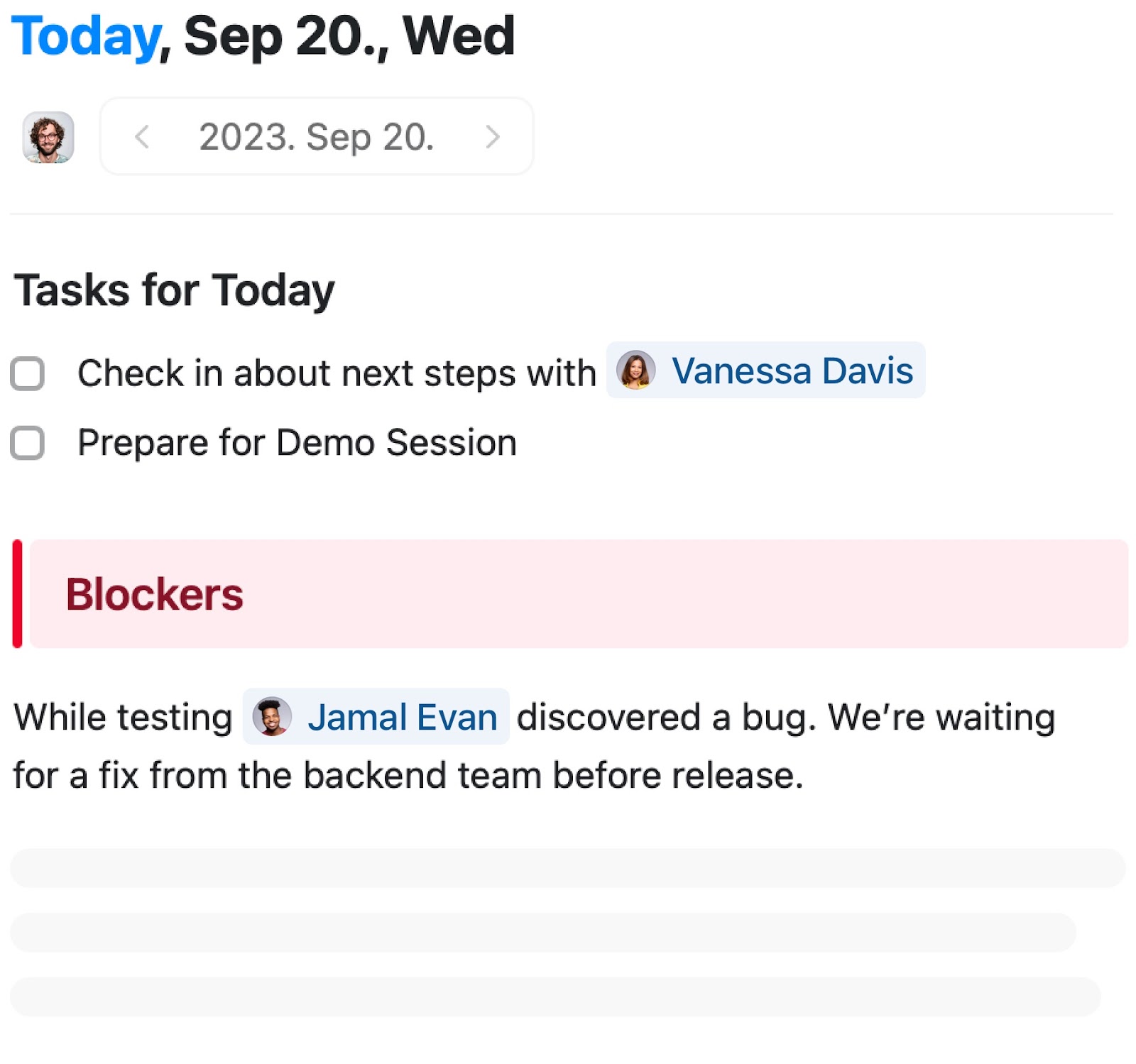Image resolution: width=1136 pixels, height=1064 pixels.
Task: Open the 2023. Sep 20. date picker
Action: point(317,136)
